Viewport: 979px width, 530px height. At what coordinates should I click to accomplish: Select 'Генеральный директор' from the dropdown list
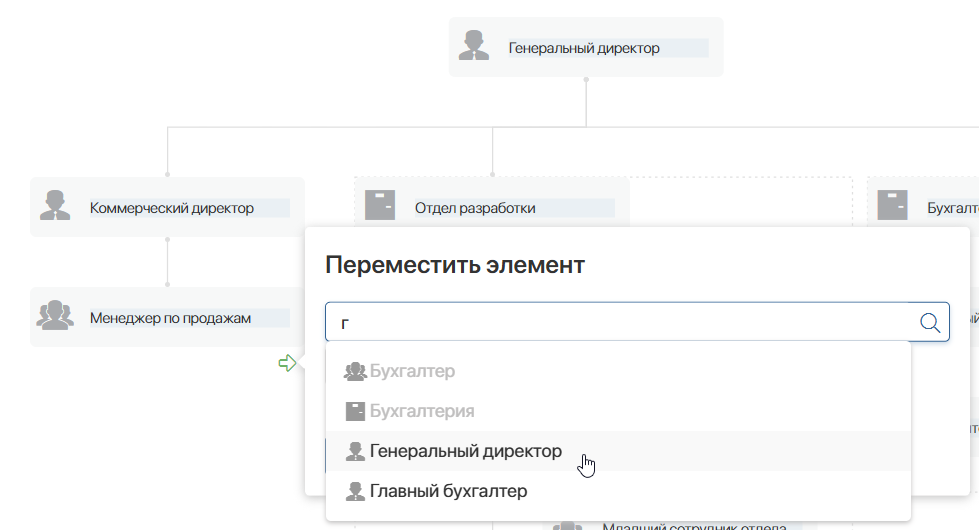point(618,451)
